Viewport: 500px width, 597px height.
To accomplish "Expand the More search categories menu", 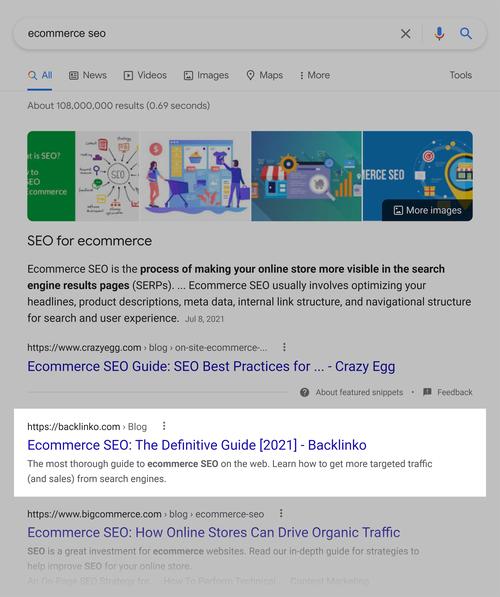I will pos(315,75).
